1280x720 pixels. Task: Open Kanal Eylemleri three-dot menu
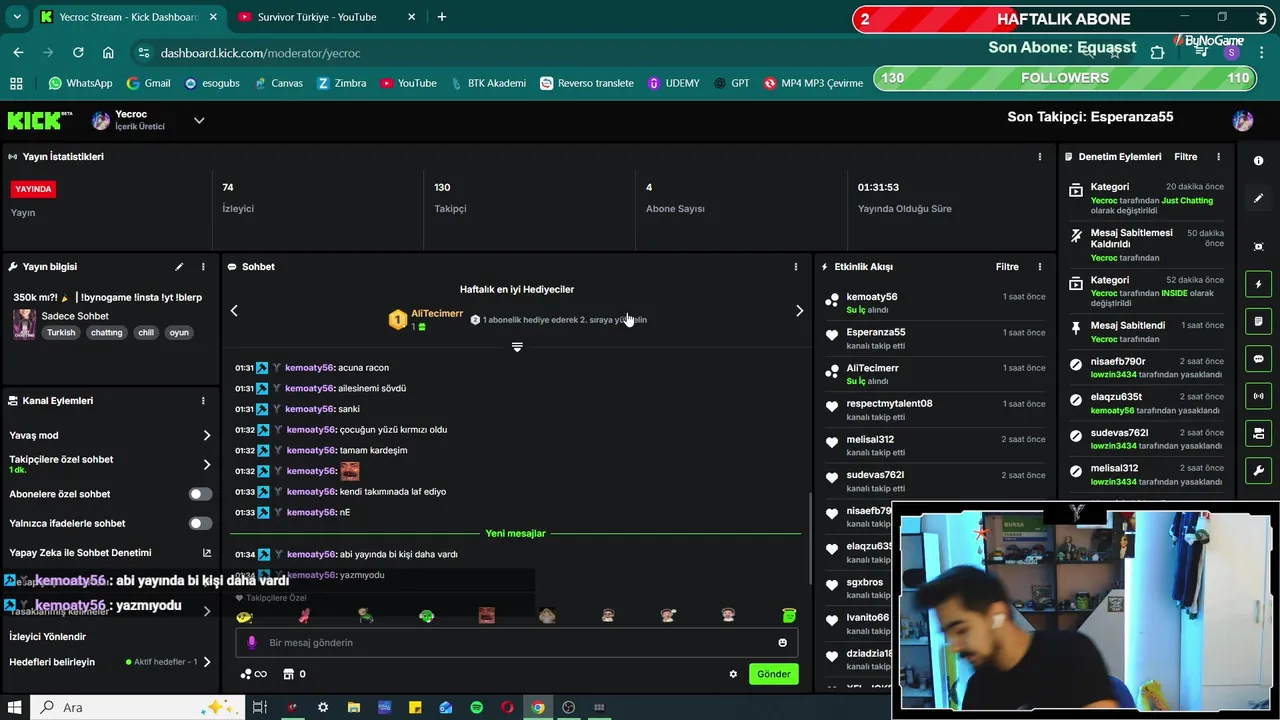[203, 401]
